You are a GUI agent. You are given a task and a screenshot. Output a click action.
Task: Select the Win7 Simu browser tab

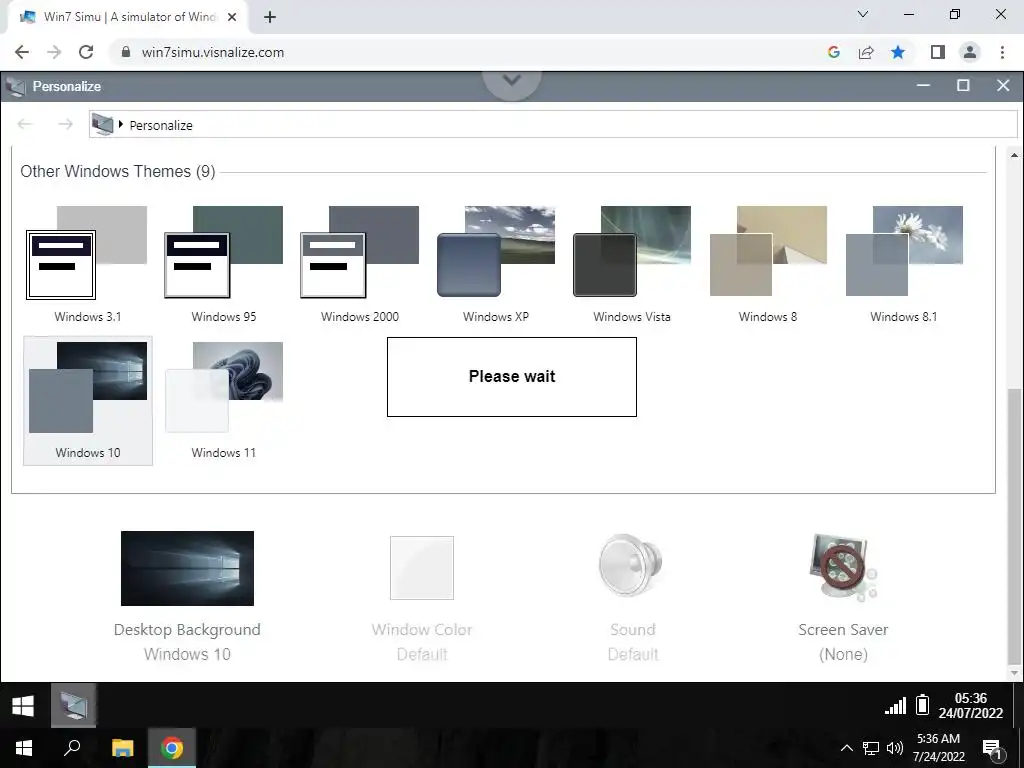tap(127, 18)
